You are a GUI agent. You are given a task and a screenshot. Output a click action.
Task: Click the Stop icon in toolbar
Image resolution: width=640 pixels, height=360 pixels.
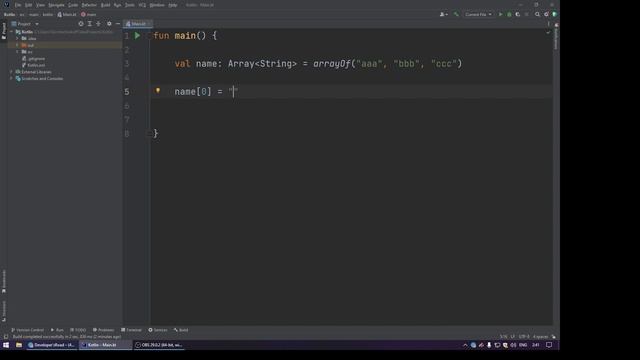tap(527, 14)
